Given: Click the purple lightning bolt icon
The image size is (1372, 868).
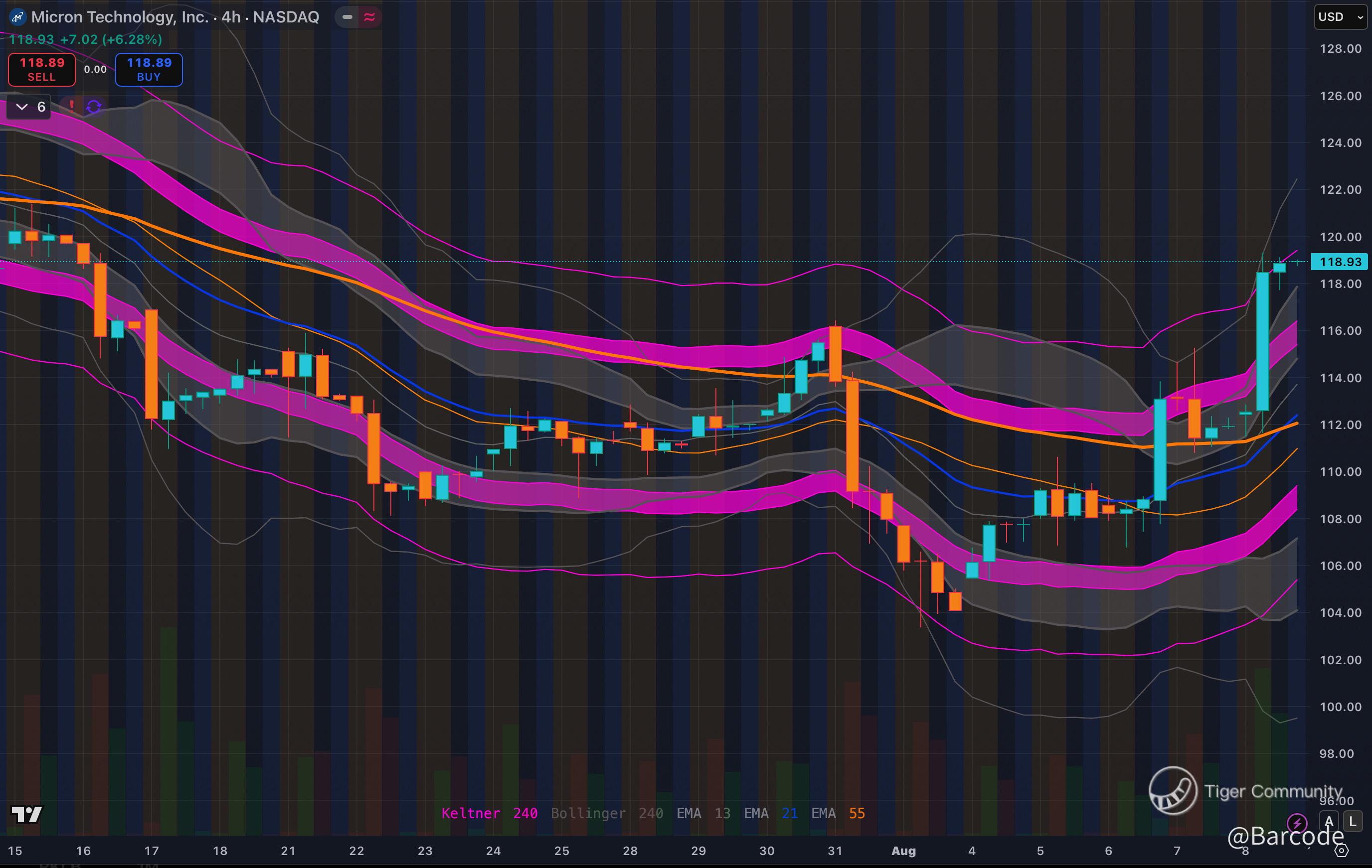Looking at the screenshot, I should 1297,823.
